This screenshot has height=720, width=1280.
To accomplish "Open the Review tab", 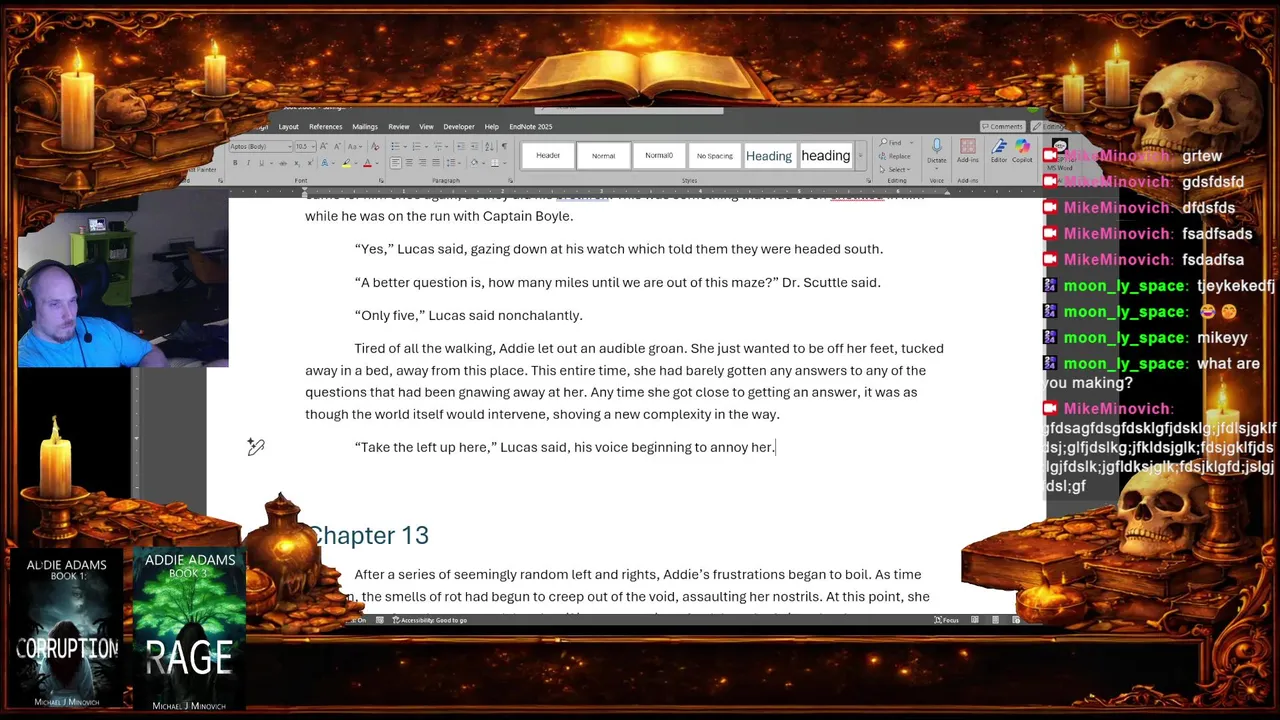I will point(398,127).
